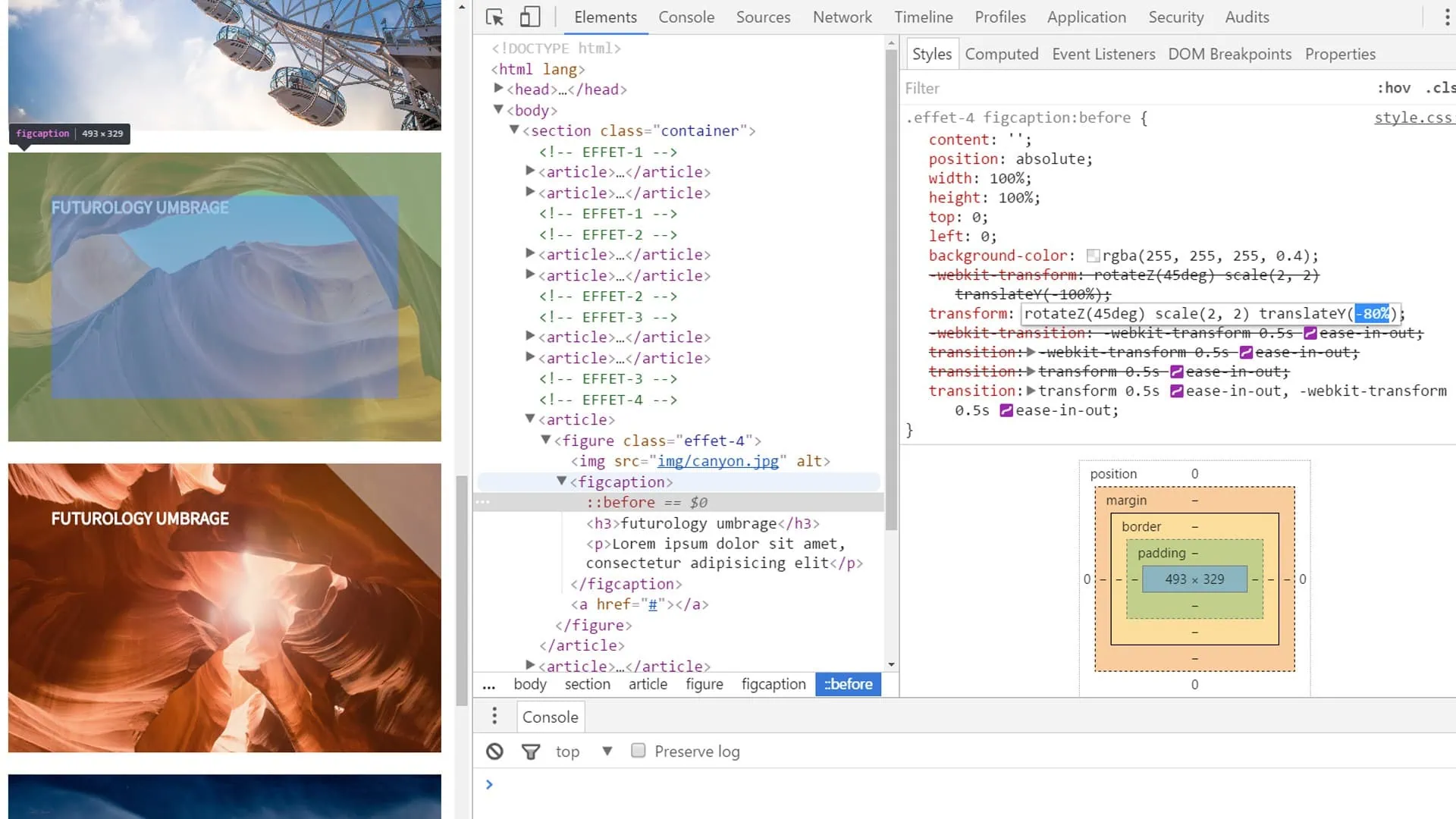Viewport: 1456px width, 819px height.
Task: Click the clear console icon
Action: [494, 752]
